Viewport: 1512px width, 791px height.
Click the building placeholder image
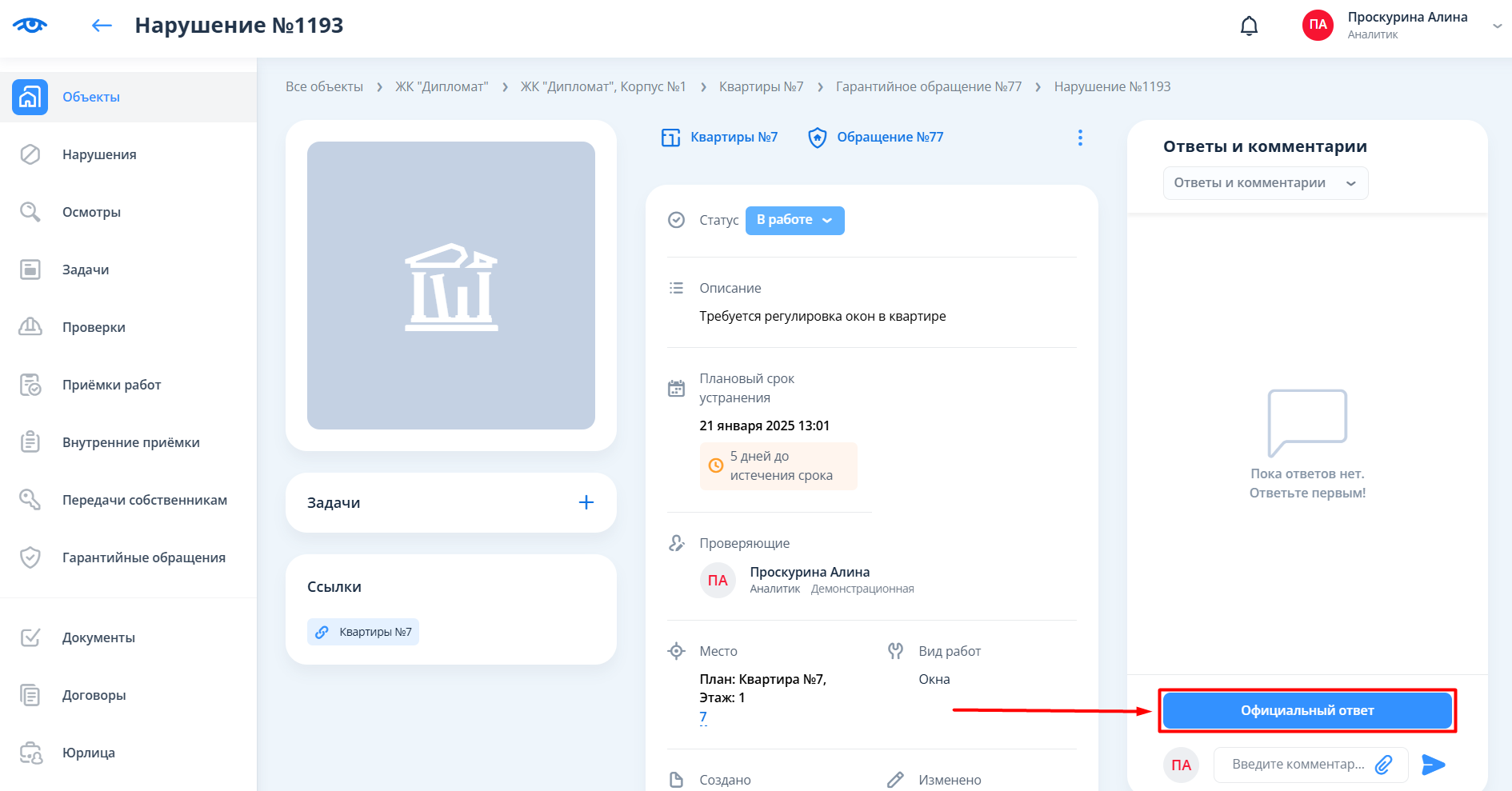[451, 286]
